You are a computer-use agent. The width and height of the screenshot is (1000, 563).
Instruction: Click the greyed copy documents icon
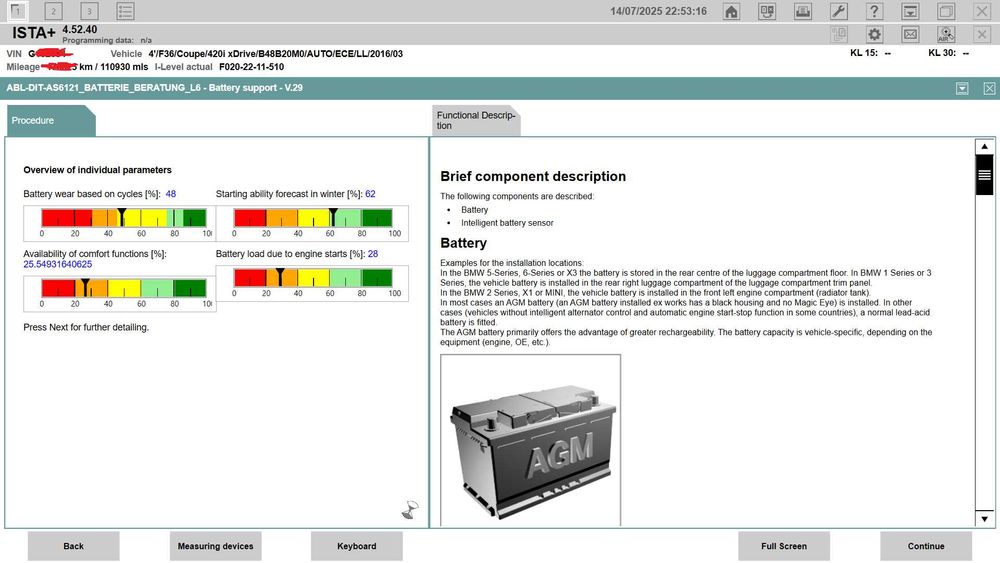839,34
